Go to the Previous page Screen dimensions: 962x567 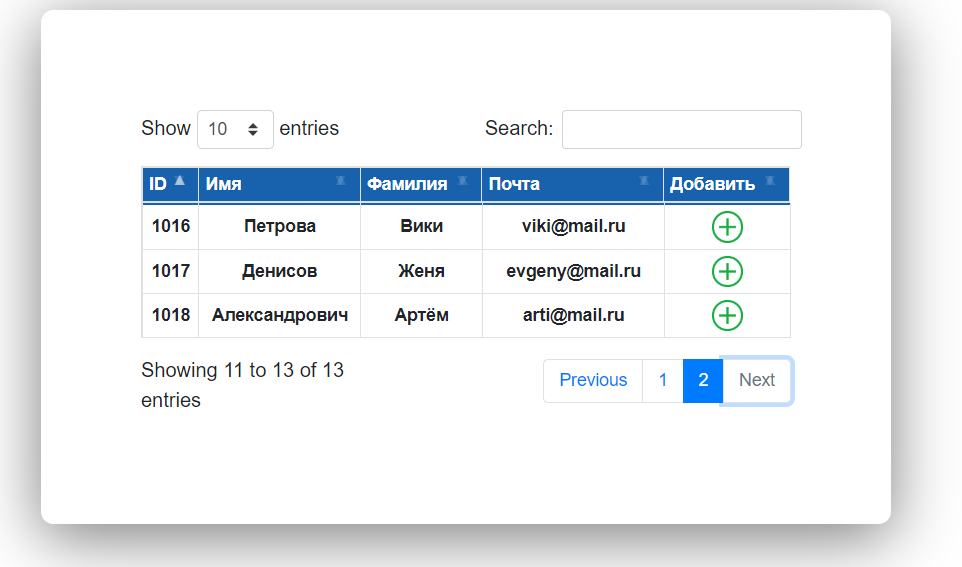click(x=593, y=380)
